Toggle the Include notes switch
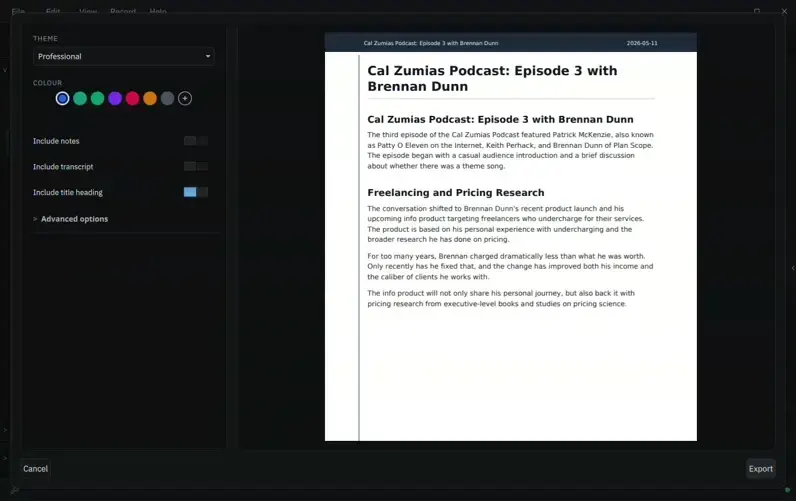Screen dimensions: 796x501 196,141
